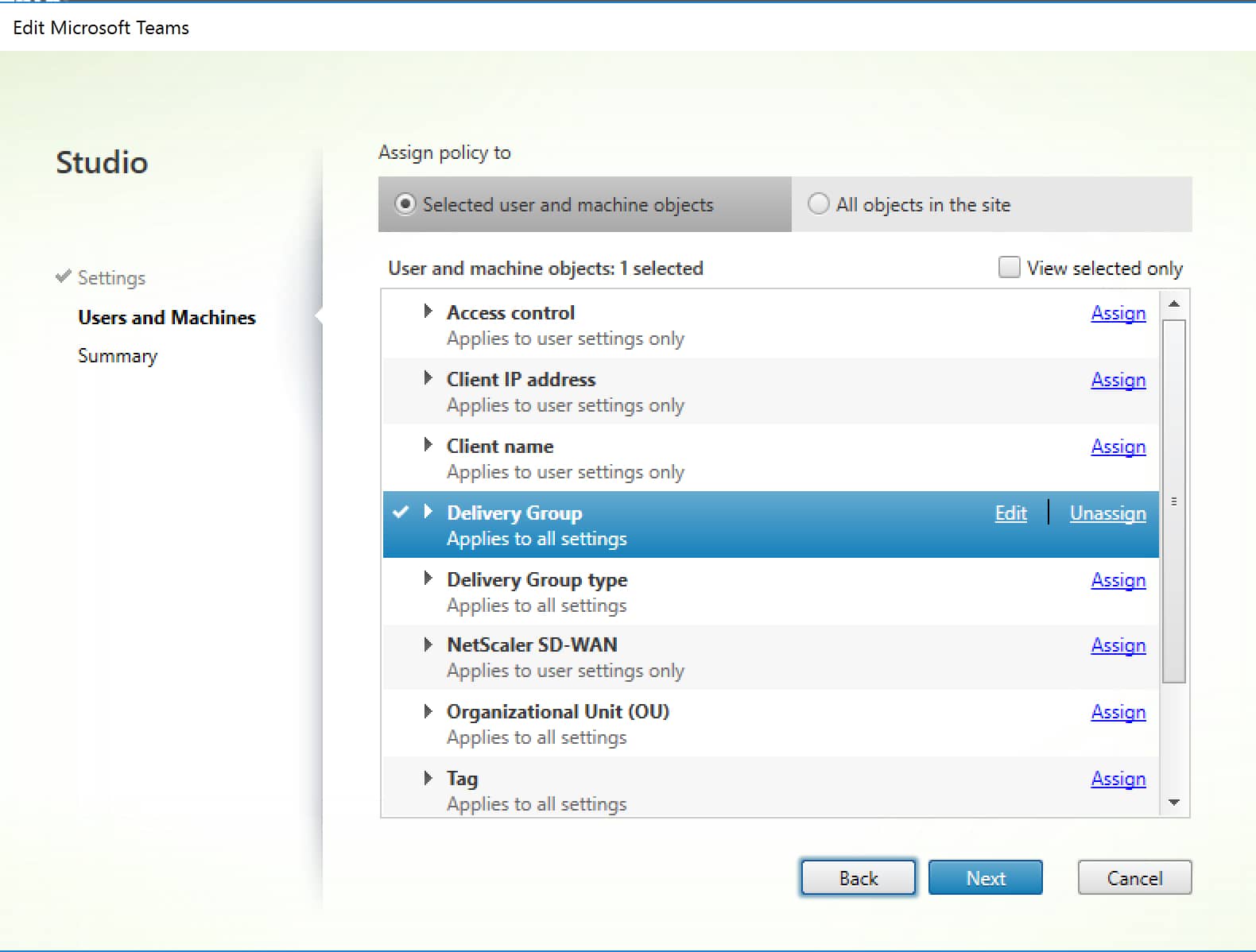1256x952 pixels.
Task: Proceed with the Next button
Action: 985,877
